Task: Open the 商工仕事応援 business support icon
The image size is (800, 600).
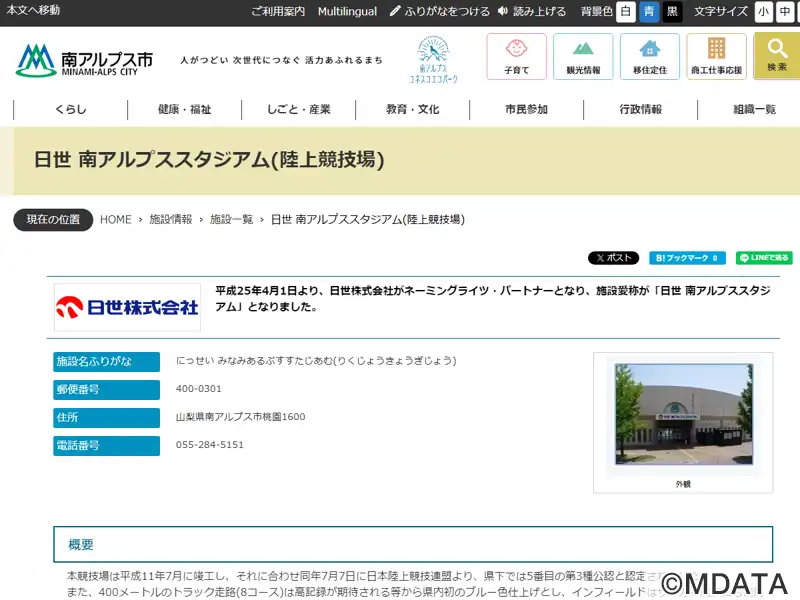Action: tap(716, 57)
